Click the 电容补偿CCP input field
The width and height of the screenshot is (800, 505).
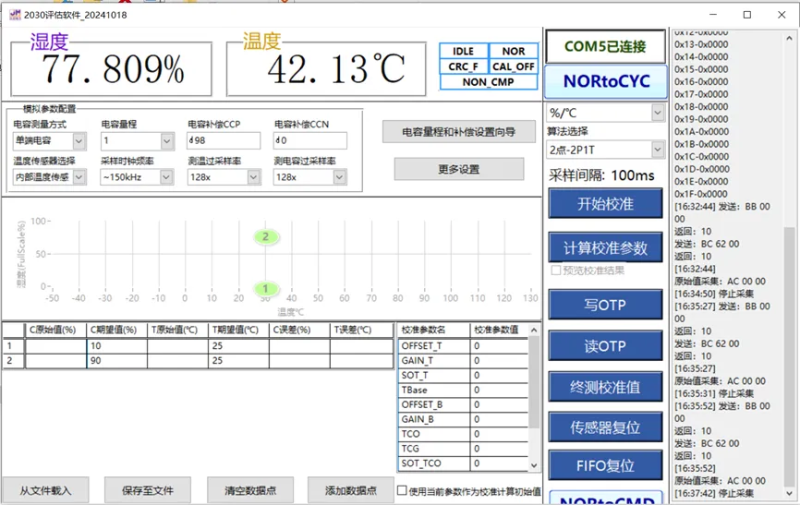click(223, 140)
